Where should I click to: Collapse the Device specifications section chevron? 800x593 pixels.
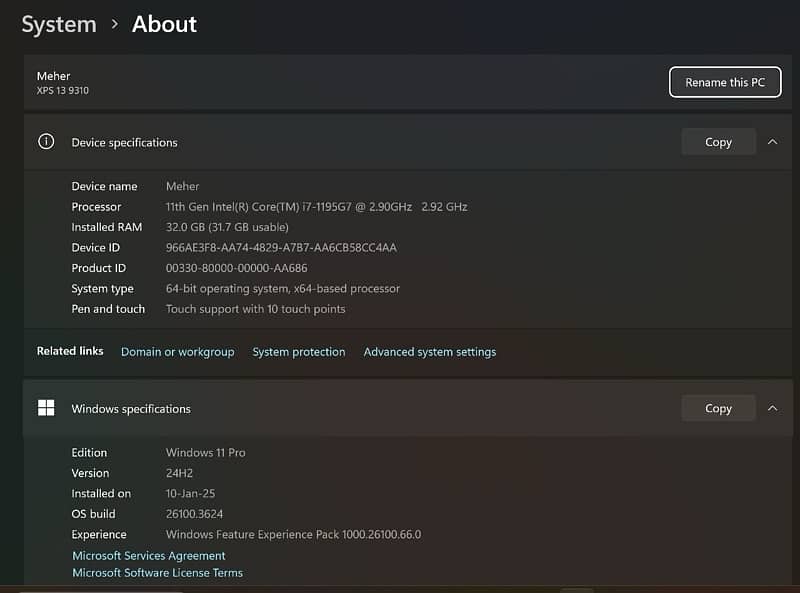(x=772, y=142)
